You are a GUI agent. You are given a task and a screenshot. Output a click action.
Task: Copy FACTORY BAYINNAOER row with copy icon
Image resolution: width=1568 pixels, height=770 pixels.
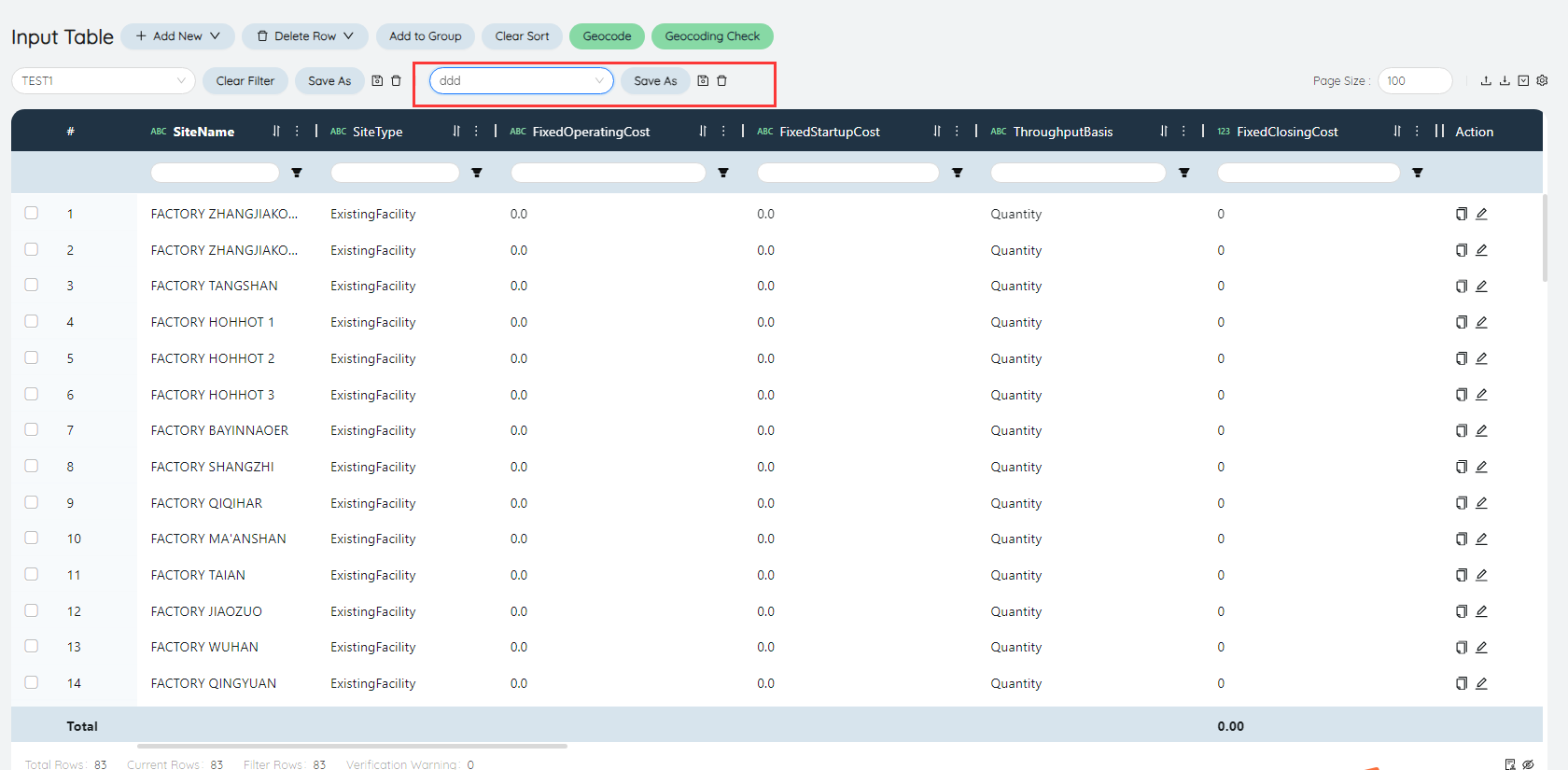pyautogui.click(x=1462, y=430)
